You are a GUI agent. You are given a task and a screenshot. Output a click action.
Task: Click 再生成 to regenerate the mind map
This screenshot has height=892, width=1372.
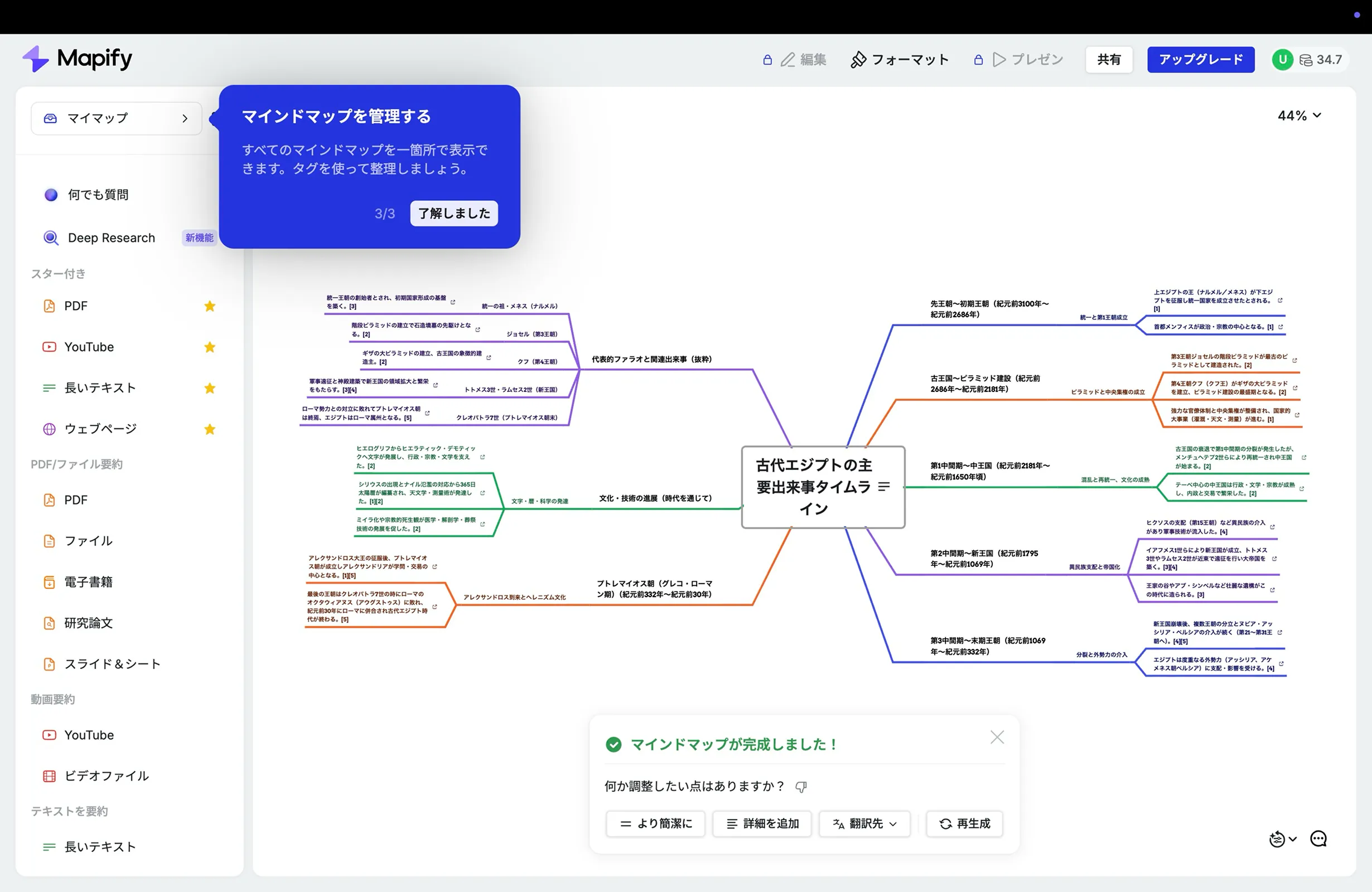(964, 823)
